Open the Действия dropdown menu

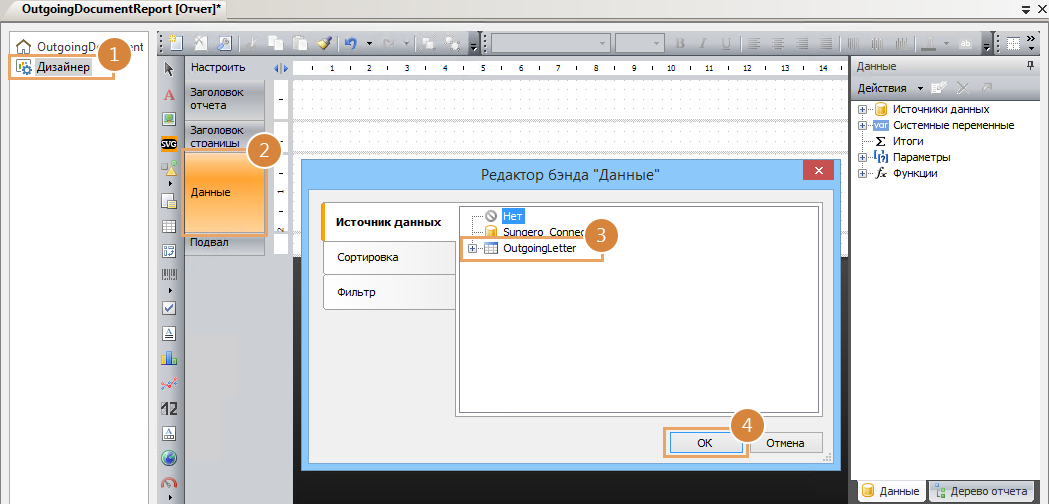tap(890, 88)
